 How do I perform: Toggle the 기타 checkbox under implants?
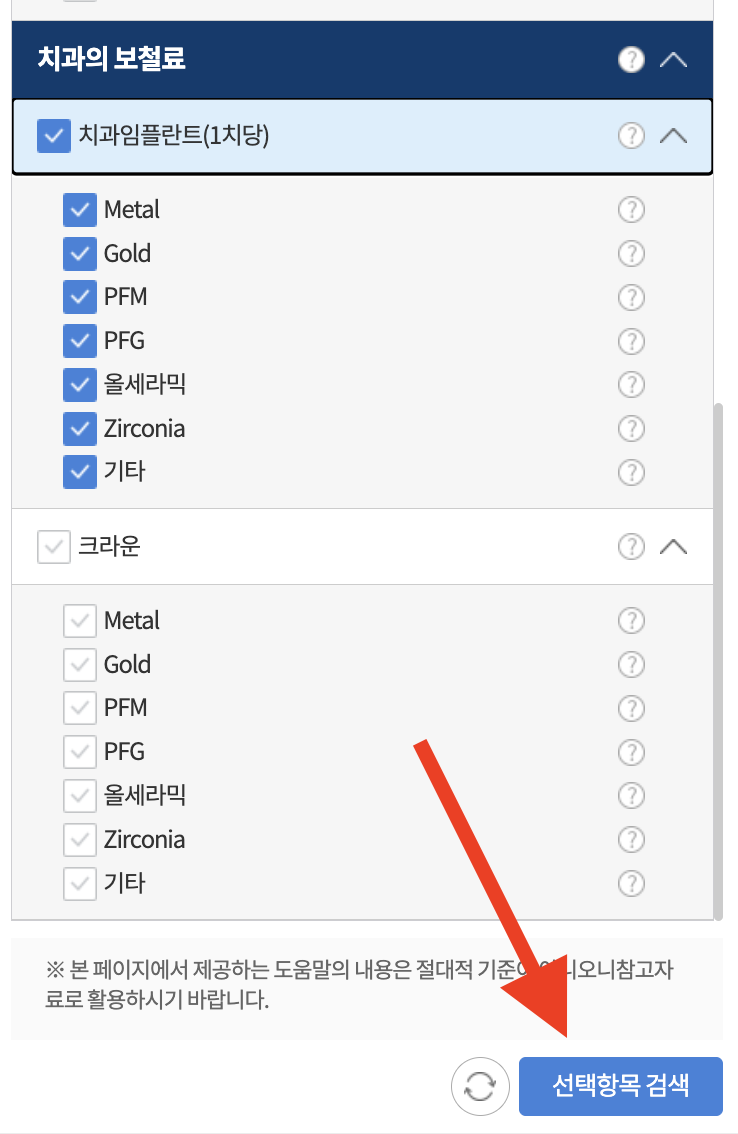[80, 472]
